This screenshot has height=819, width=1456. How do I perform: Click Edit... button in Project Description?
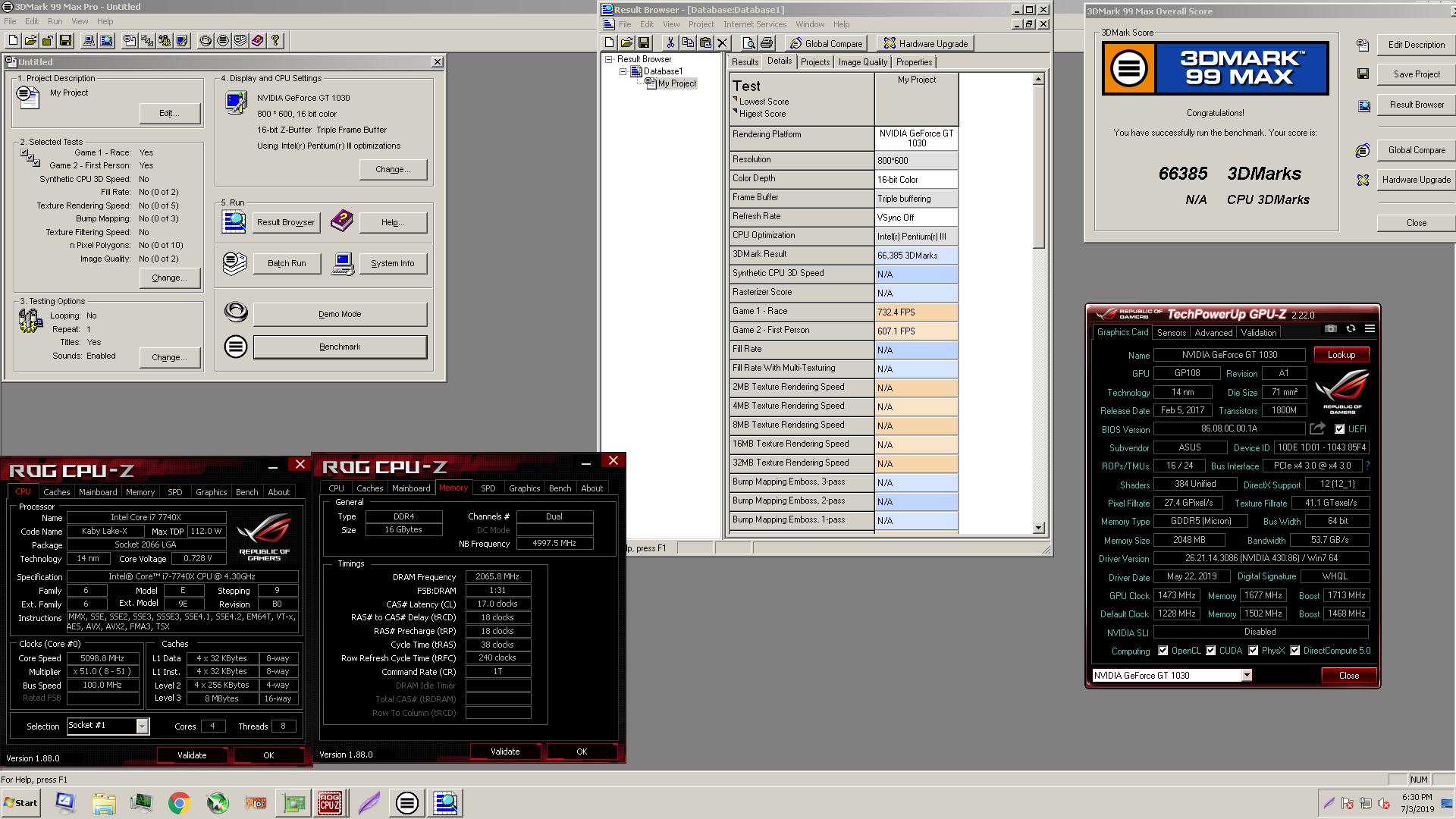[170, 113]
